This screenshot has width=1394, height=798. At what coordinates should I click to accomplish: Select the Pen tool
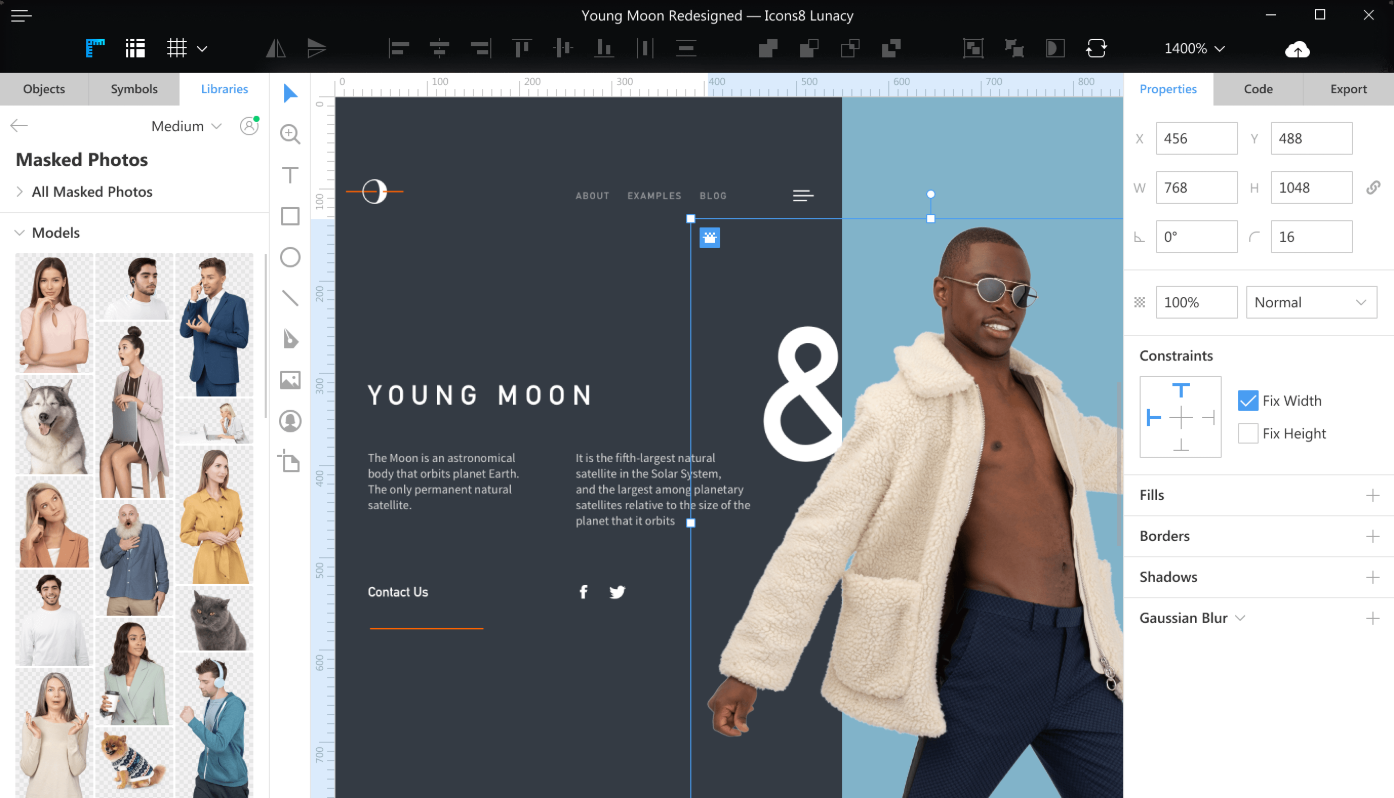pos(290,339)
